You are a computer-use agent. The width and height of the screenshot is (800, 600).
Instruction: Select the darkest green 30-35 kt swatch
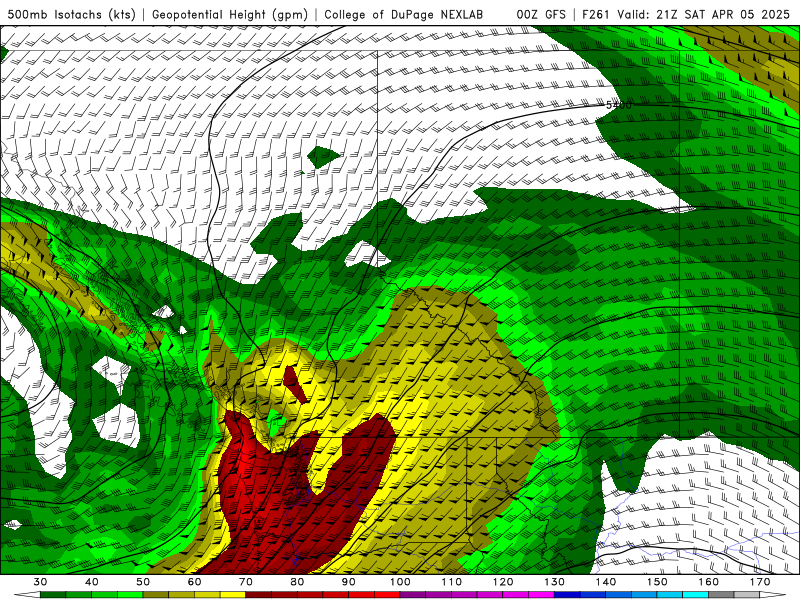[53, 595]
